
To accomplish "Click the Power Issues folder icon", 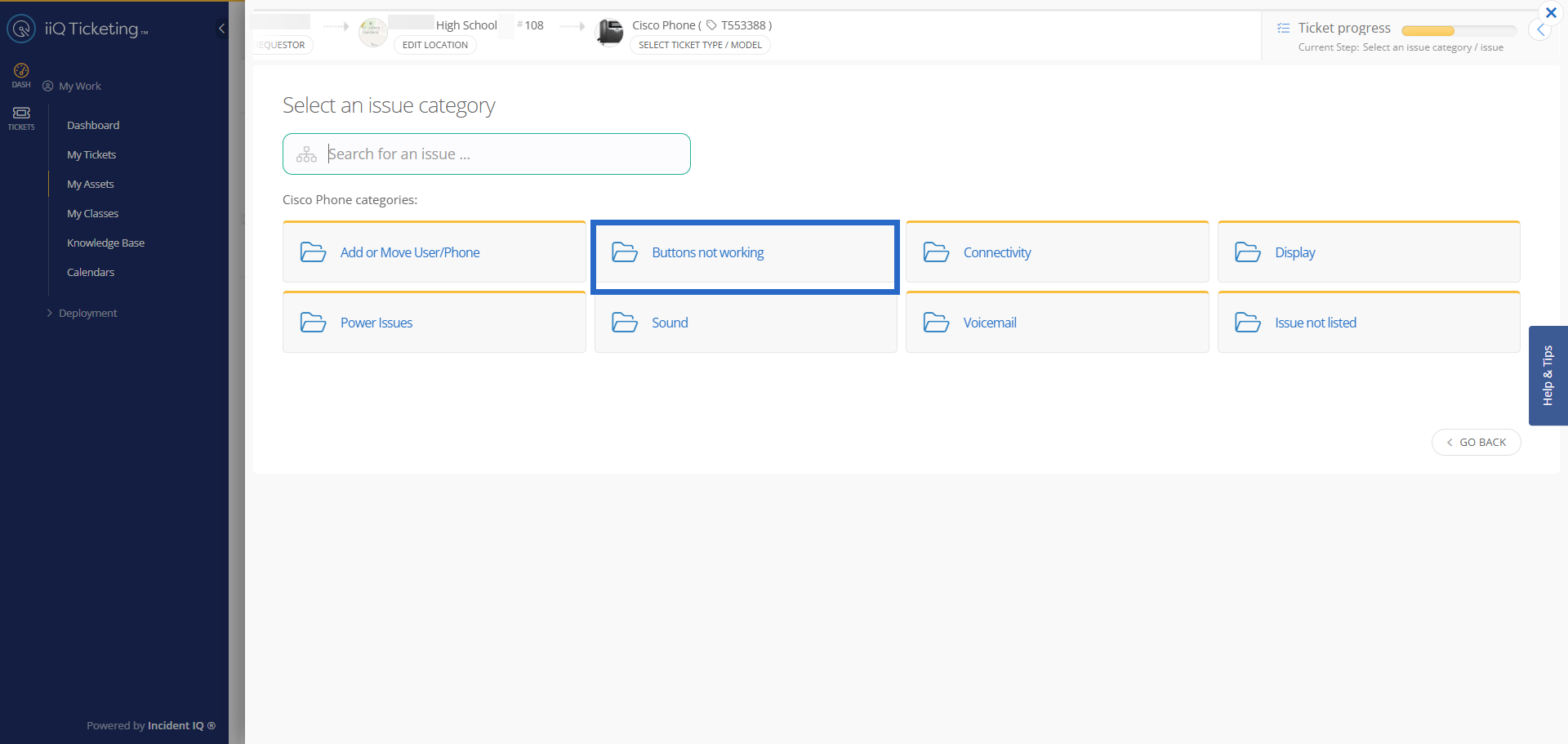I will pyautogui.click(x=313, y=323).
